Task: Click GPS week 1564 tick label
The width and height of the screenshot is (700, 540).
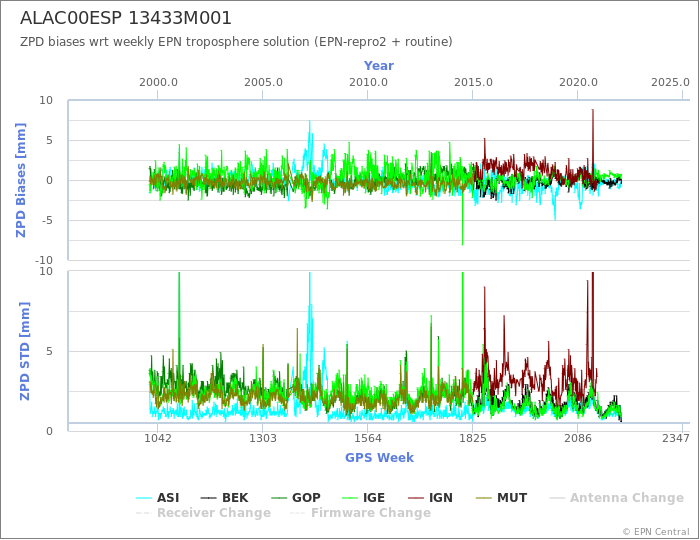Action: [368, 439]
